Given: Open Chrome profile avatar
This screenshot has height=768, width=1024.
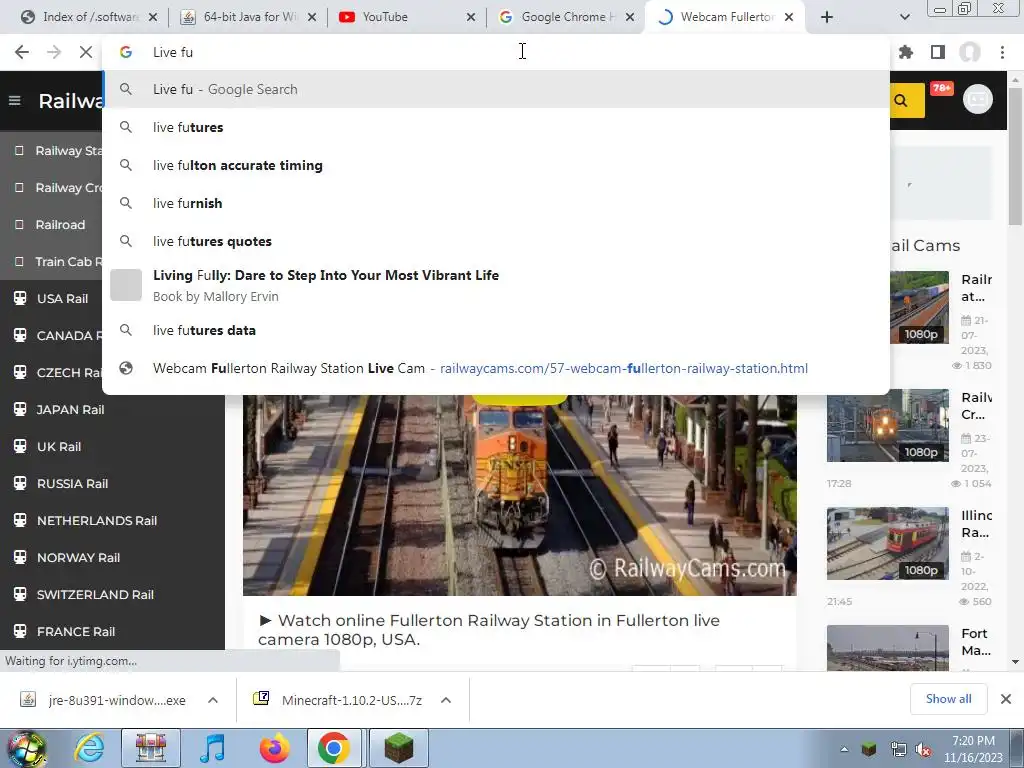Looking at the screenshot, I should point(970,52).
